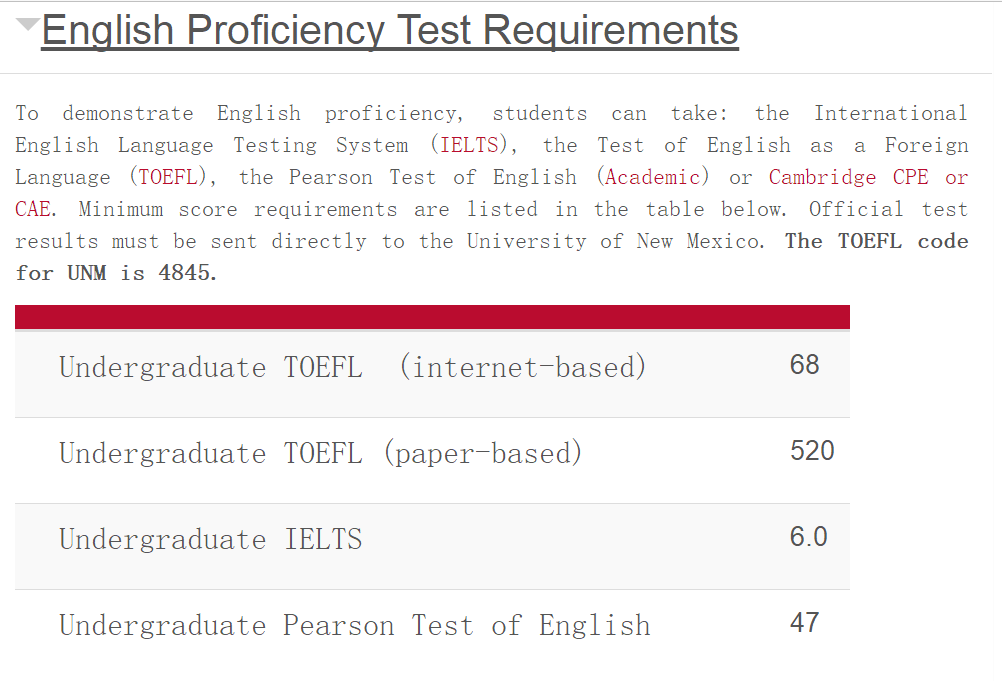Click the English Proficiency Test Requirements heading
Image resolution: width=1002 pixels, height=681 pixels.
pos(390,31)
